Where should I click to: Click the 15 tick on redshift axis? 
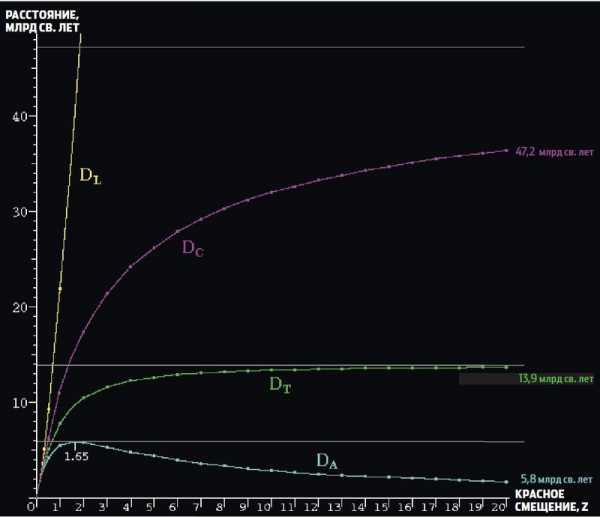[381, 507]
